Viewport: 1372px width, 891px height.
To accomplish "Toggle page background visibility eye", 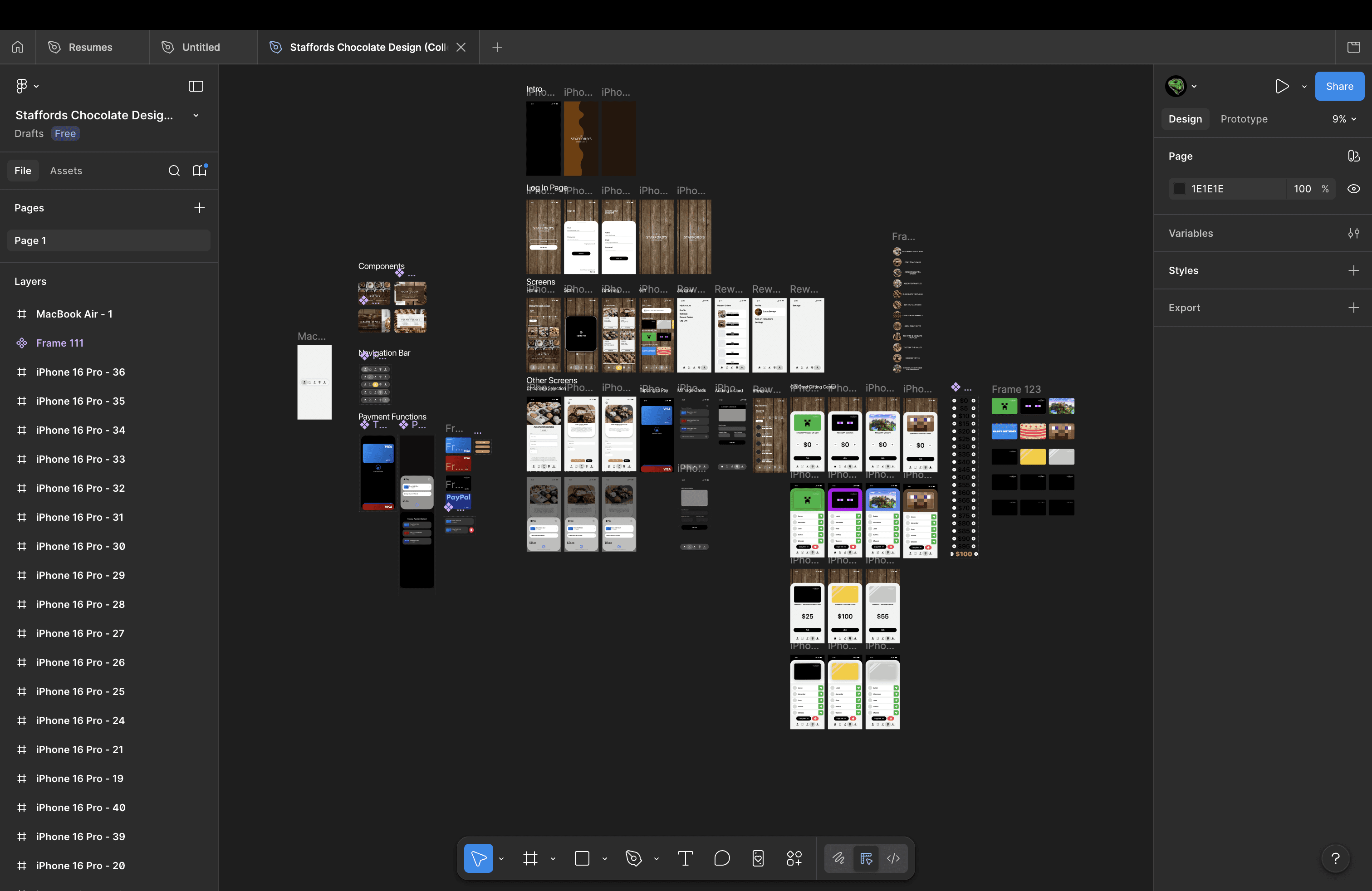I will (1353, 189).
